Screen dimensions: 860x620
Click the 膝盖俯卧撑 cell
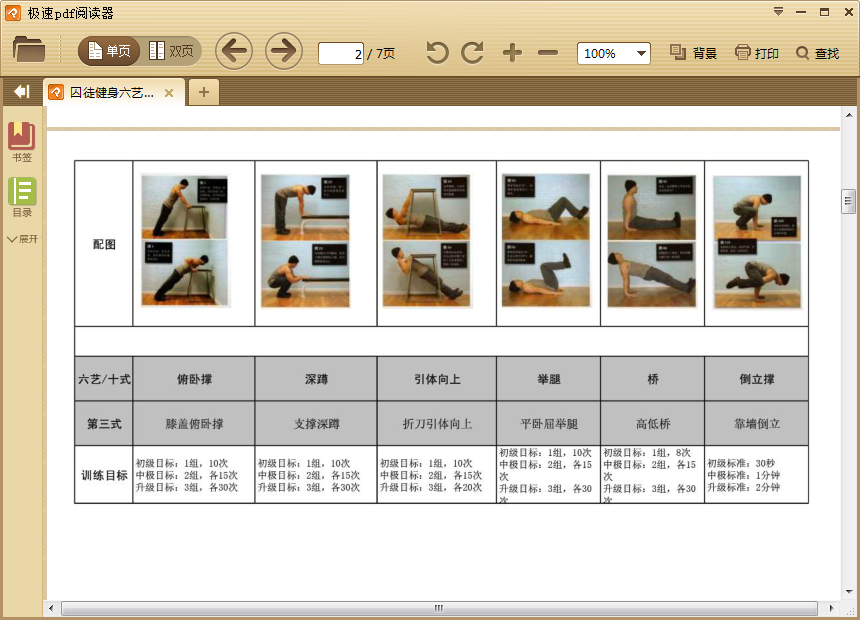(194, 424)
